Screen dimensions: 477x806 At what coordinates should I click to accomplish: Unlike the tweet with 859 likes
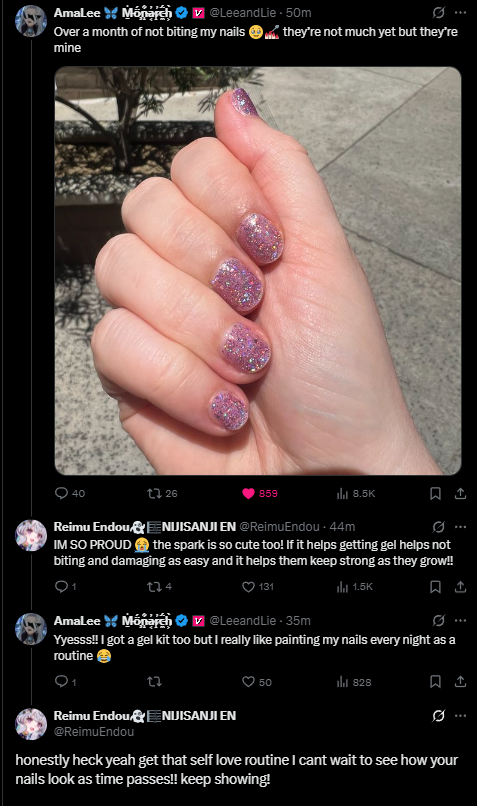pyautogui.click(x=260, y=493)
